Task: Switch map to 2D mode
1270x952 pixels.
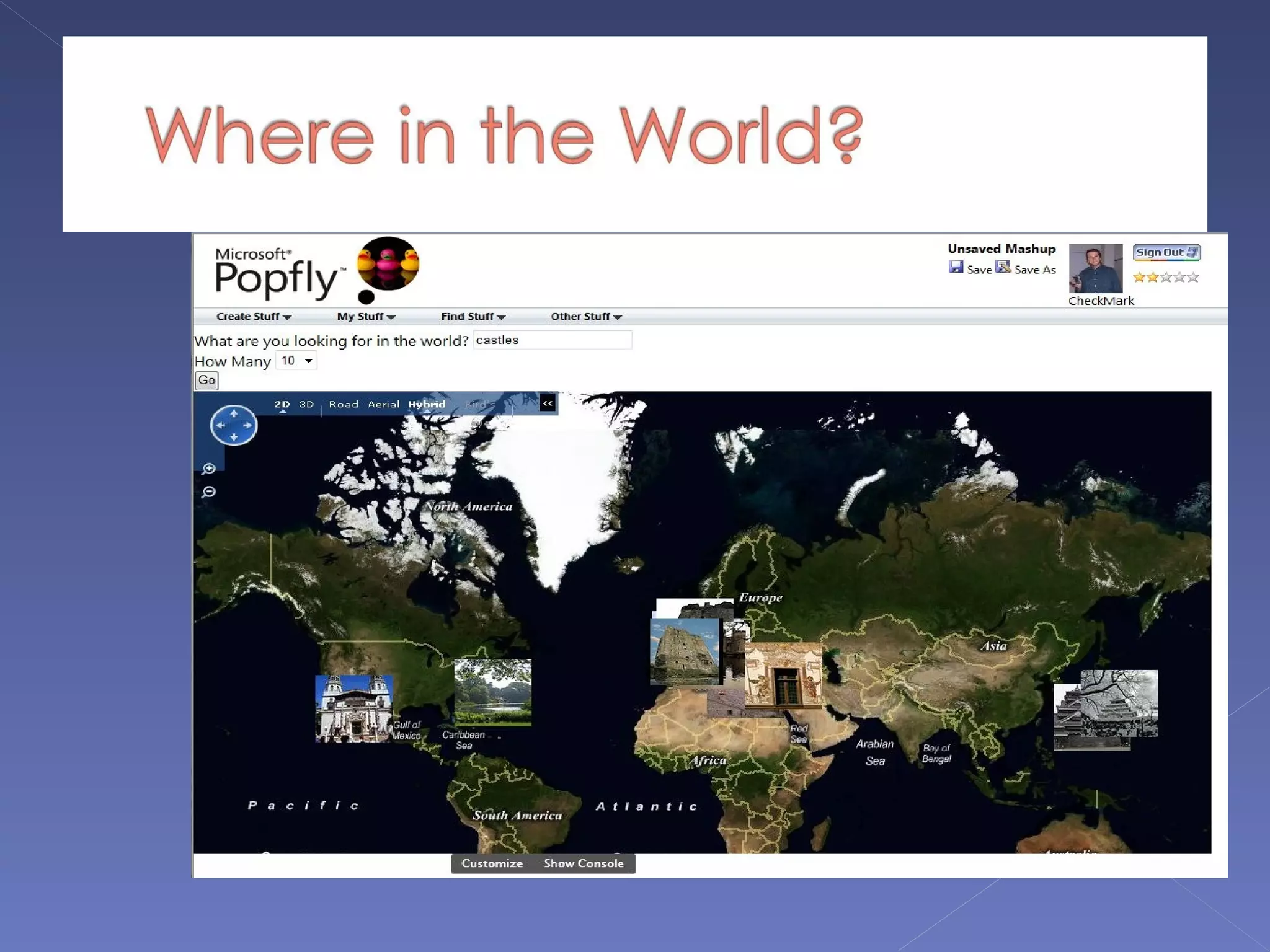Action: coord(282,404)
